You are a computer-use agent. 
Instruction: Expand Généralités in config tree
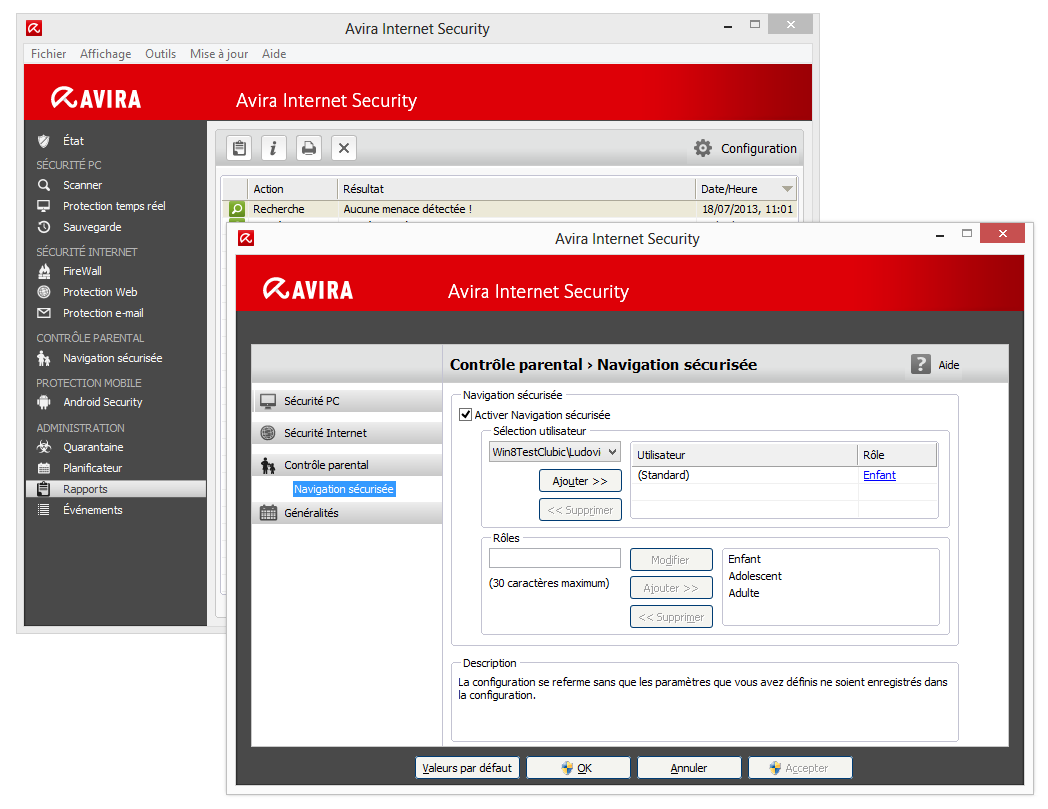(347, 513)
